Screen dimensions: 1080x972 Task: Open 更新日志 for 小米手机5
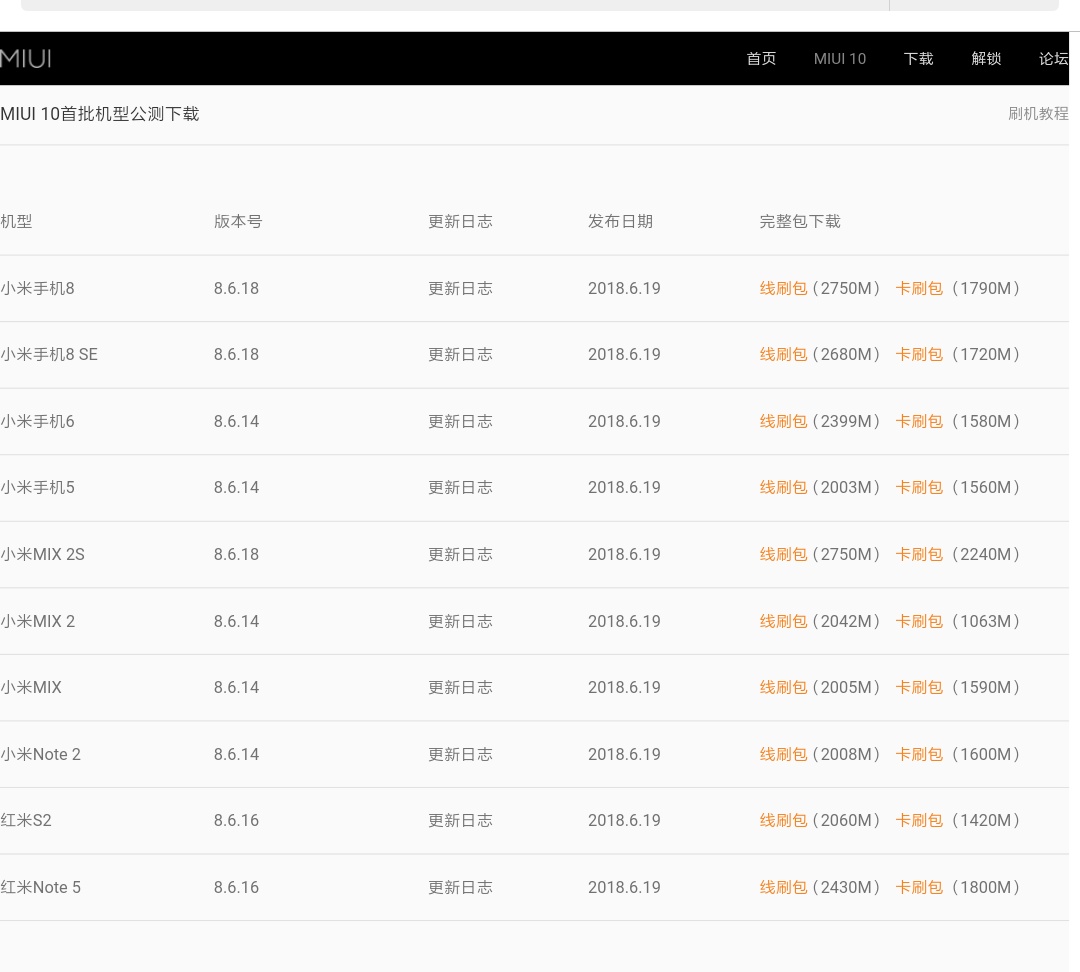(460, 487)
